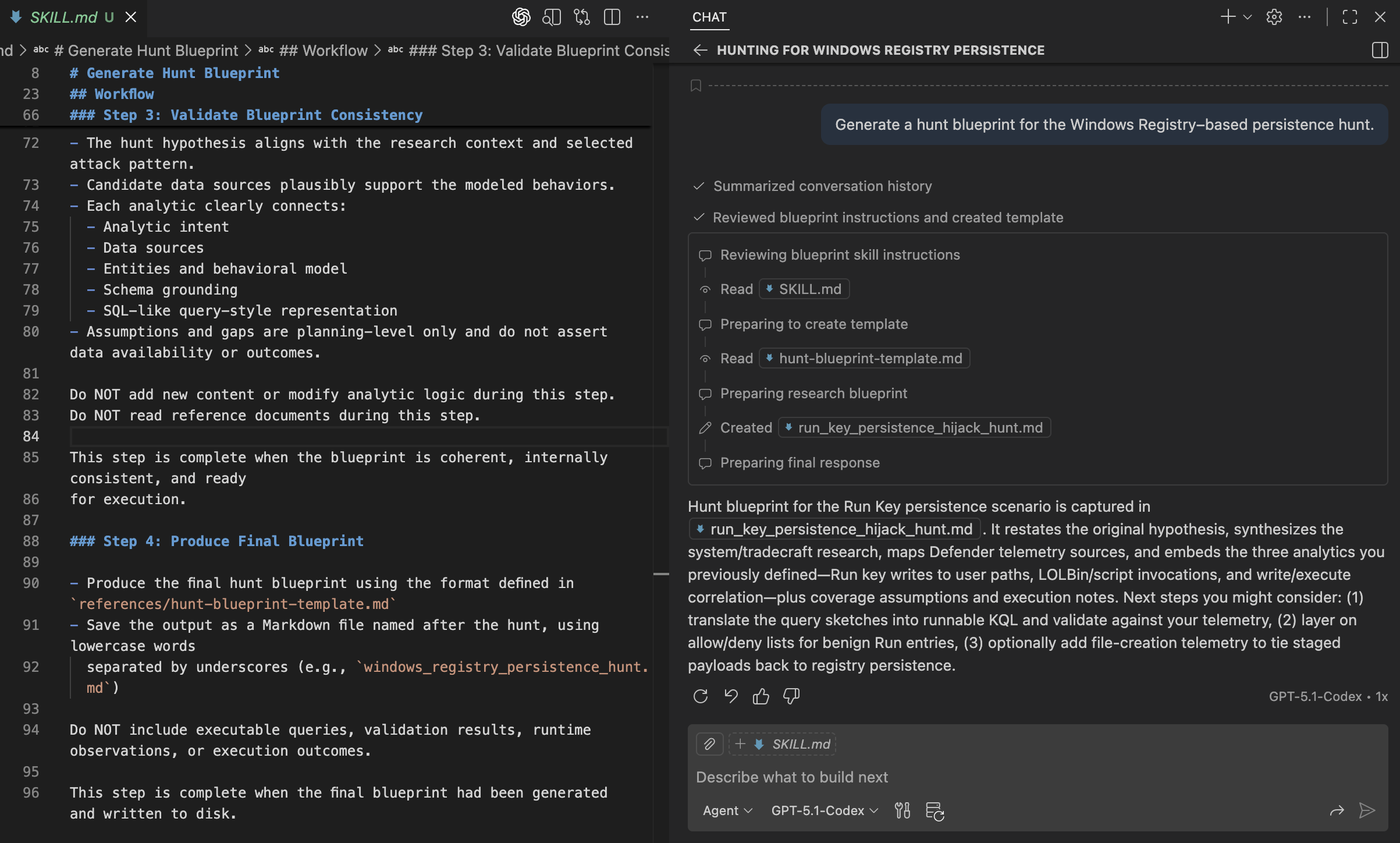Viewport: 1400px width, 843px height.
Task: Add the SKILL.md context attachment
Action: [783, 744]
